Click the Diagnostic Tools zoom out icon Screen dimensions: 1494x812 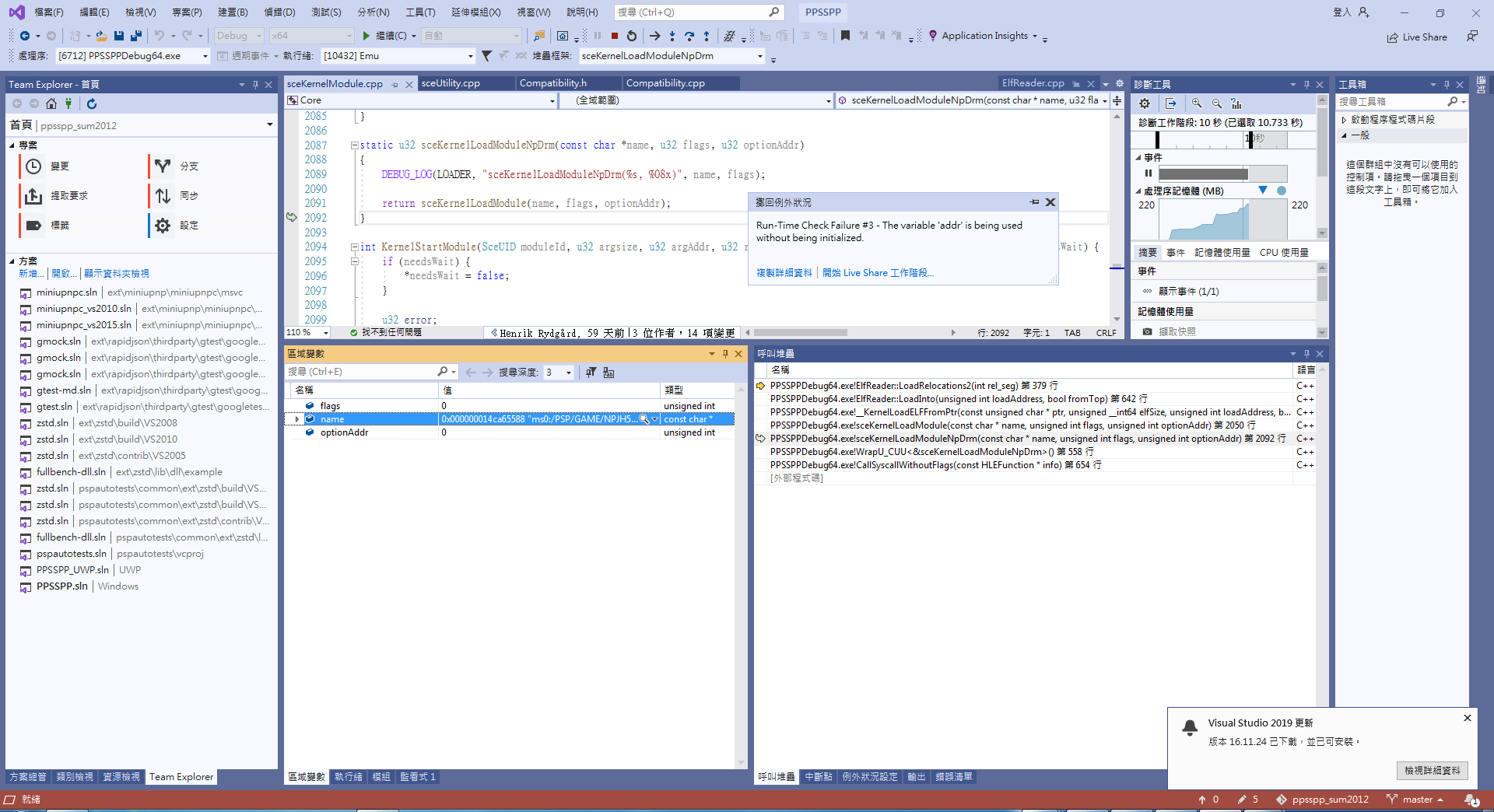click(x=1217, y=103)
